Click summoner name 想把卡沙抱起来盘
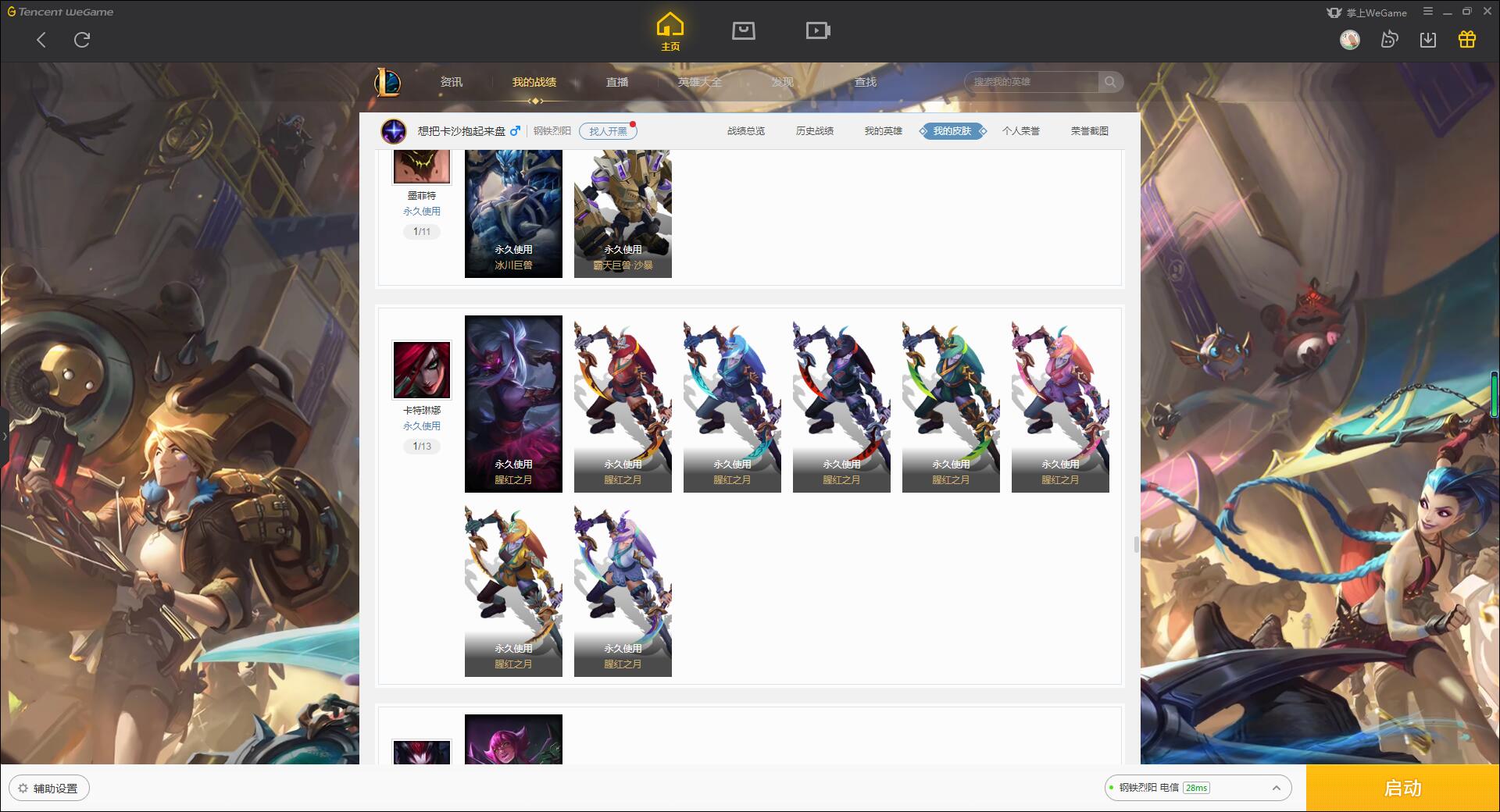Viewport: 1500px width, 812px height. pos(462,131)
